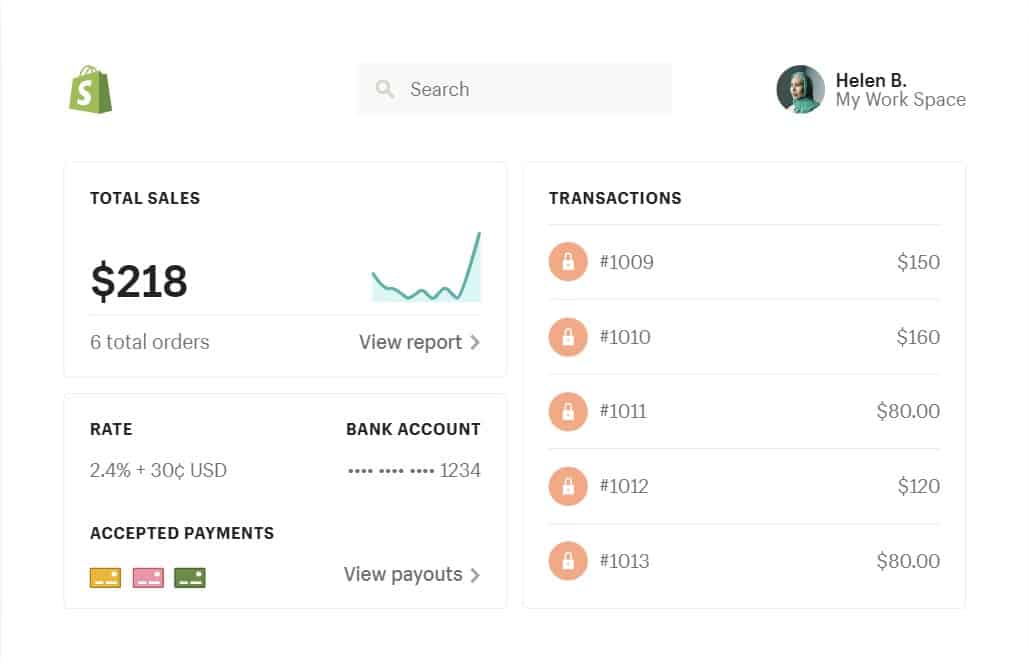This screenshot has height=664, width=1029.
Task: Select the Total Sales panel title
Action: 144,198
